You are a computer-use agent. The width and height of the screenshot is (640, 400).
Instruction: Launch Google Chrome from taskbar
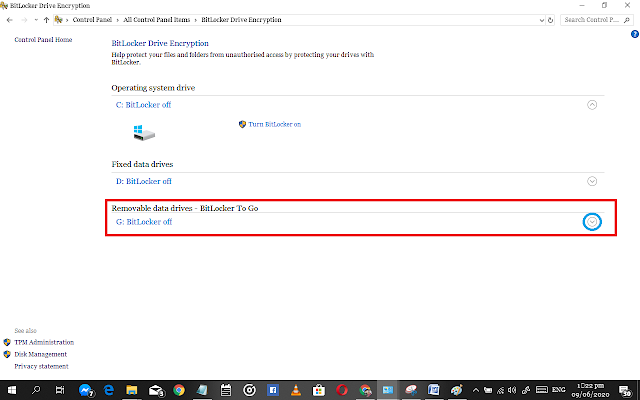[179, 391]
